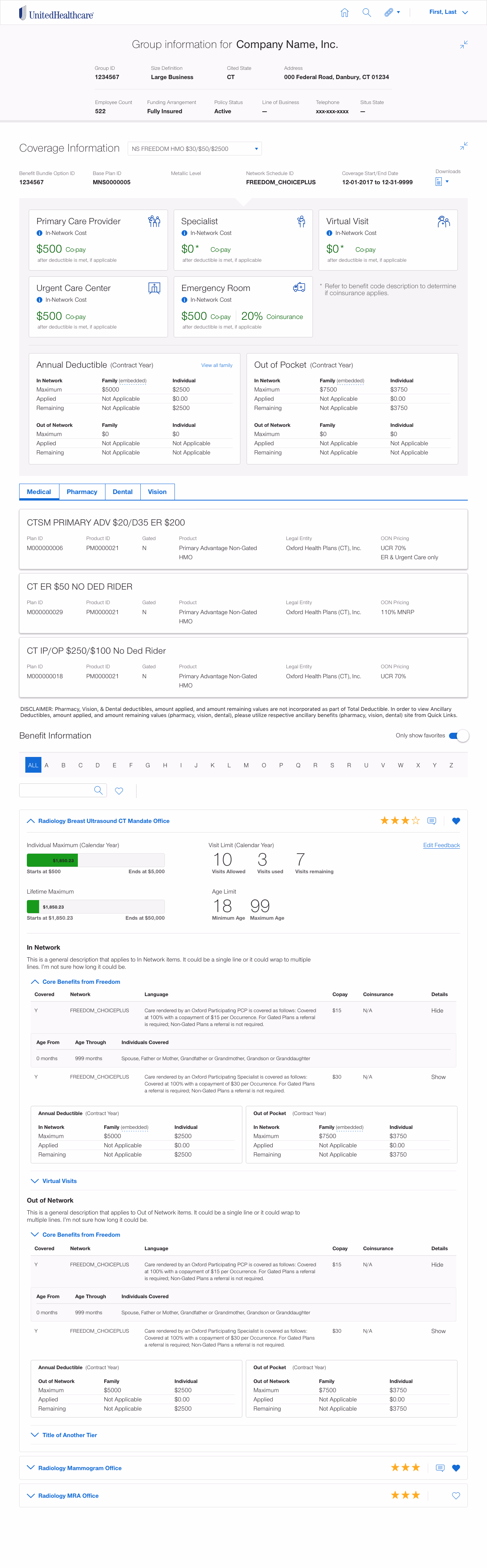
Task: Show info for Virtual Visit In-Network Cost
Action: pos(329,233)
